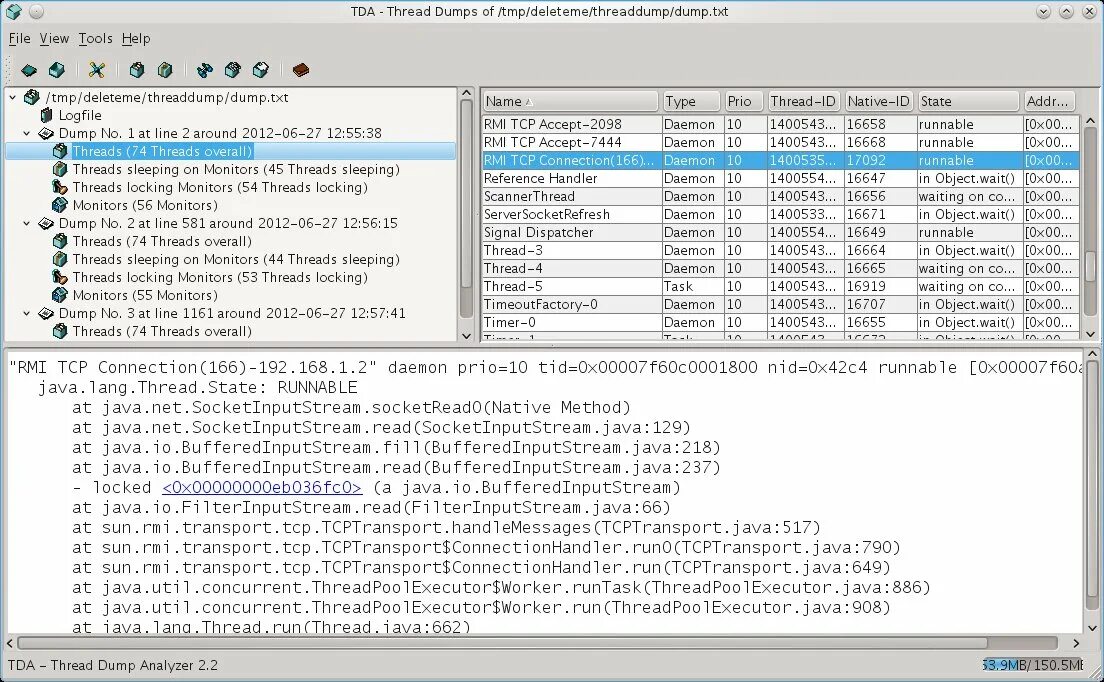Click Native-ID cell 17092
This screenshot has height=682, width=1104.
(879, 160)
